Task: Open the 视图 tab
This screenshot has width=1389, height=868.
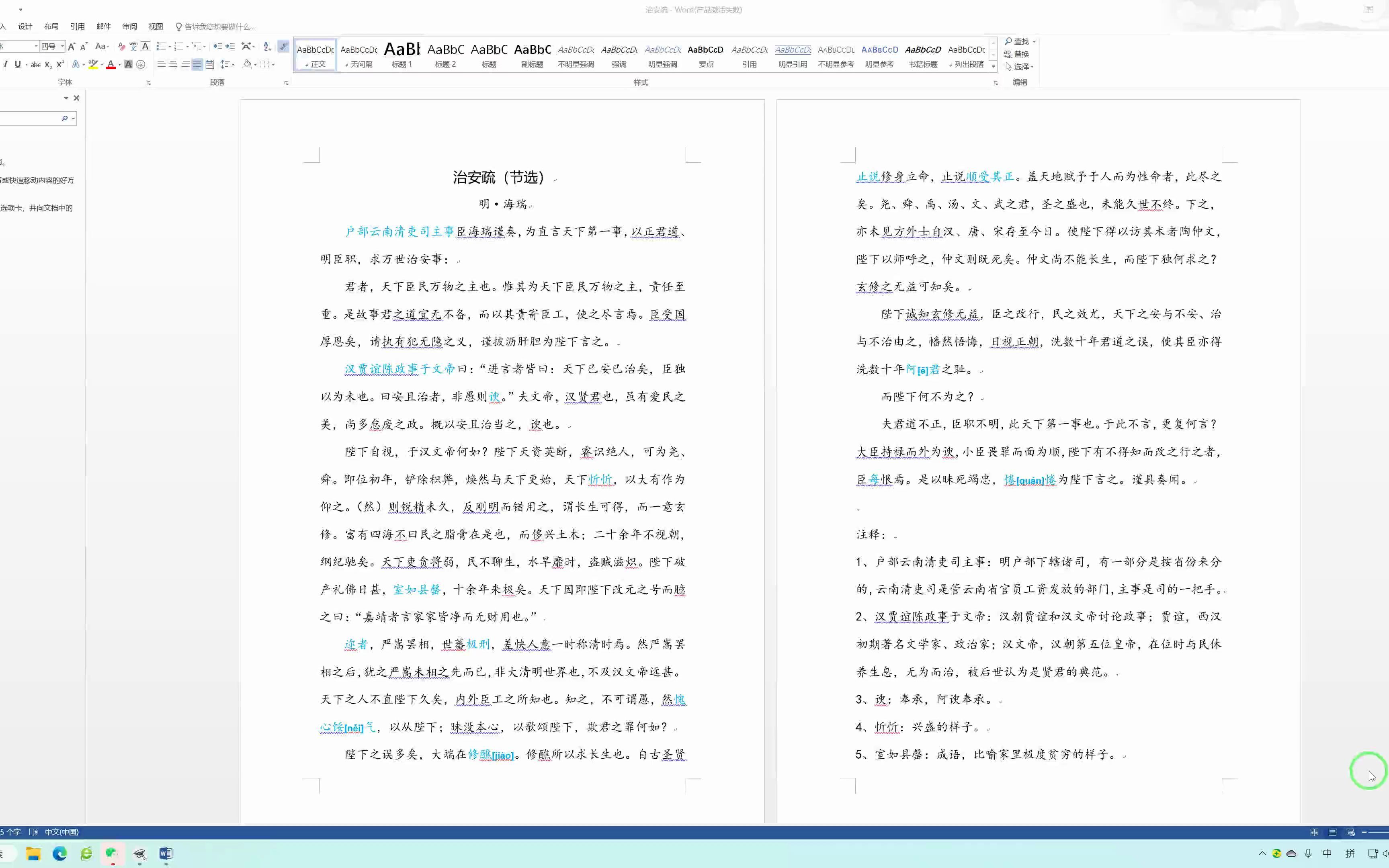Action: [x=156, y=27]
